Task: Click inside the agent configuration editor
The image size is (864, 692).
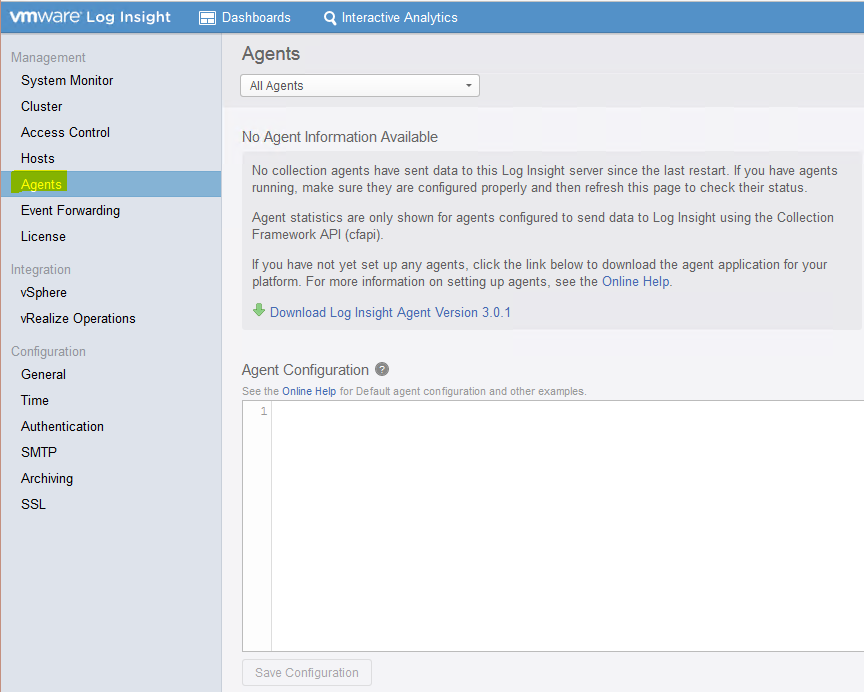Action: tap(568, 526)
